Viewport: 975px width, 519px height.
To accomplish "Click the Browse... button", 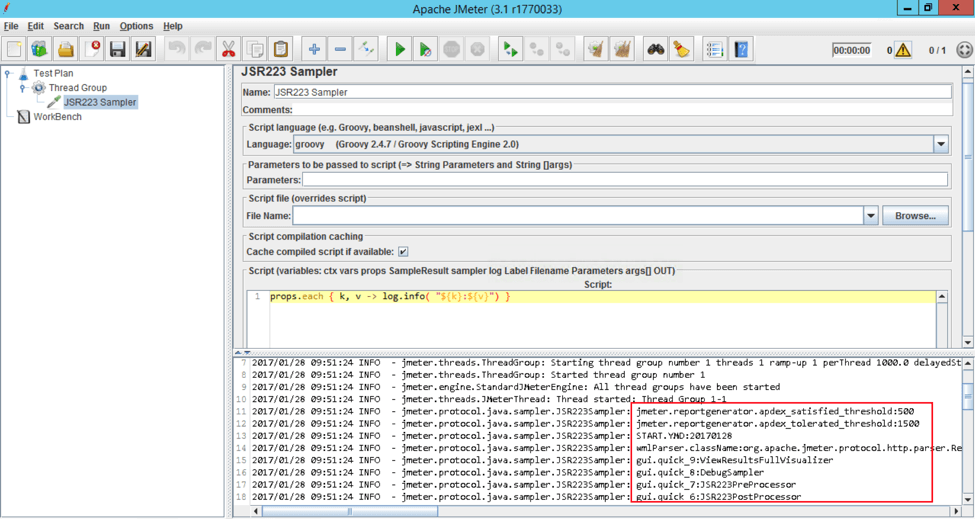I will pos(915,216).
